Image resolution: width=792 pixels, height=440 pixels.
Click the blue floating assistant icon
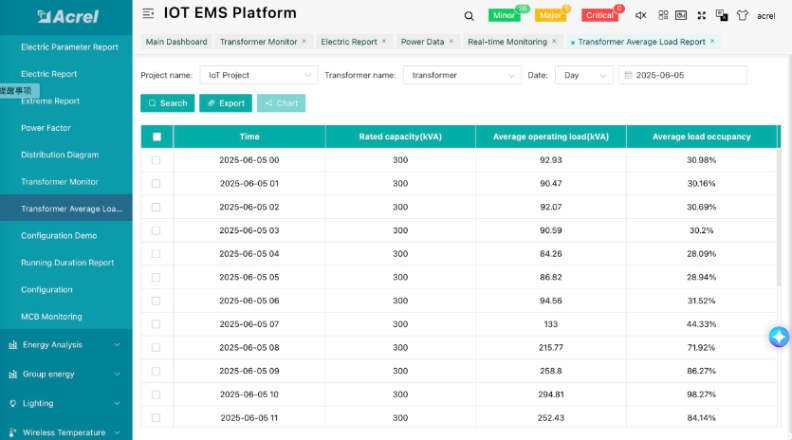click(x=779, y=337)
